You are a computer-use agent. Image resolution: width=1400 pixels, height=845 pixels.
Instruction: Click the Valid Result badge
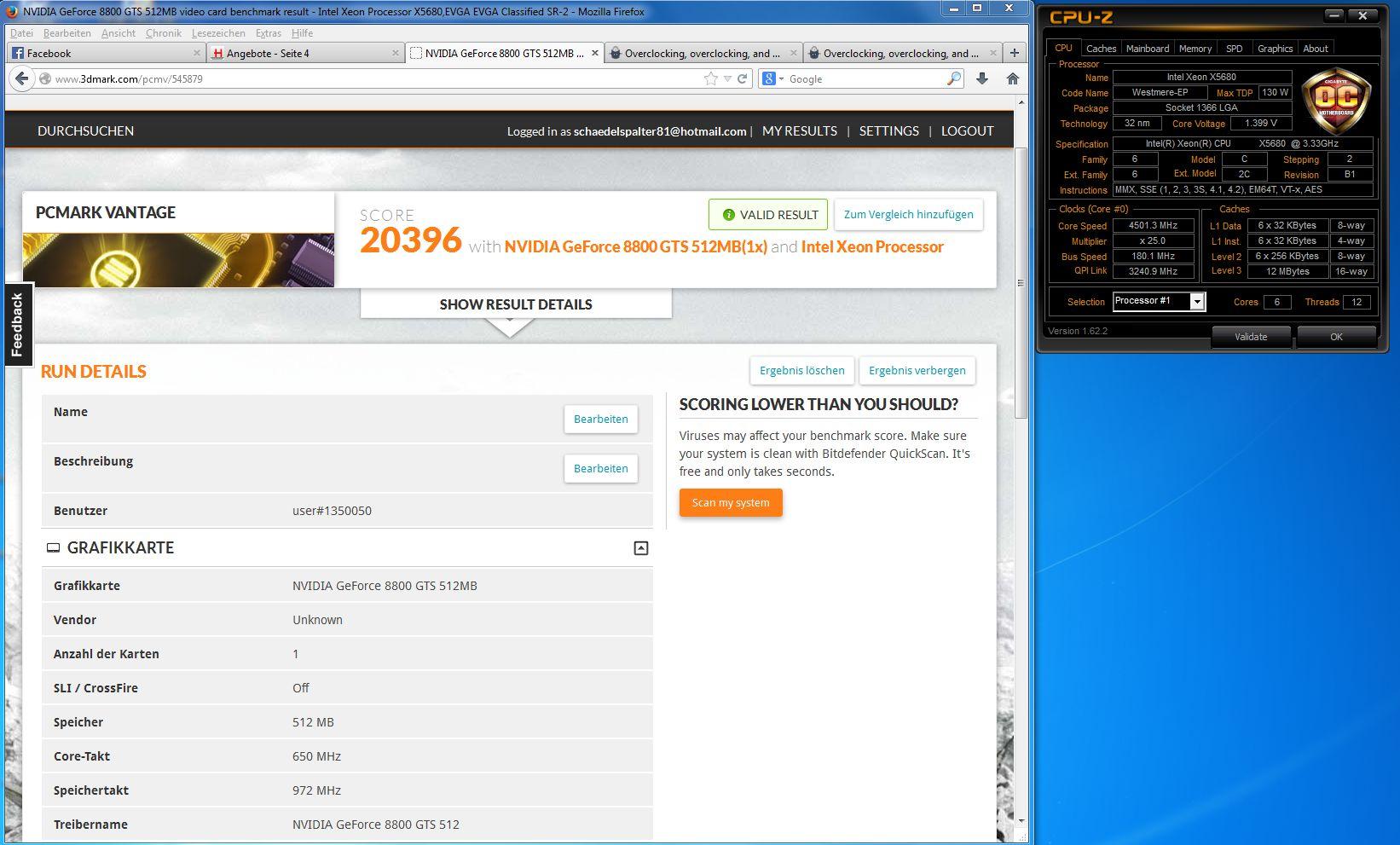pos(768,215)
